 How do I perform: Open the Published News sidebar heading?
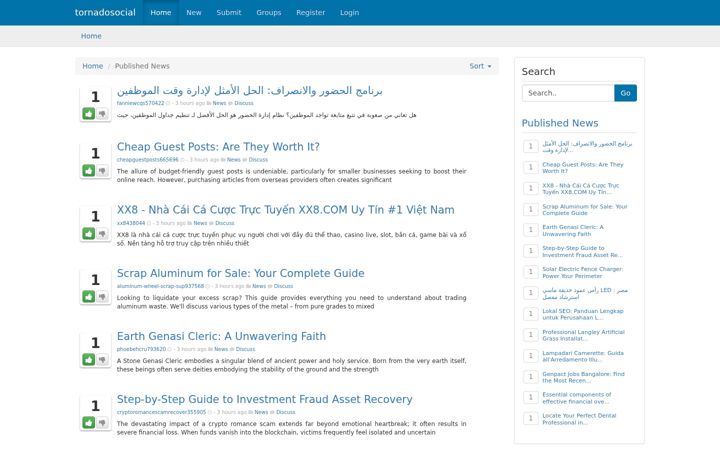point(560,123)
